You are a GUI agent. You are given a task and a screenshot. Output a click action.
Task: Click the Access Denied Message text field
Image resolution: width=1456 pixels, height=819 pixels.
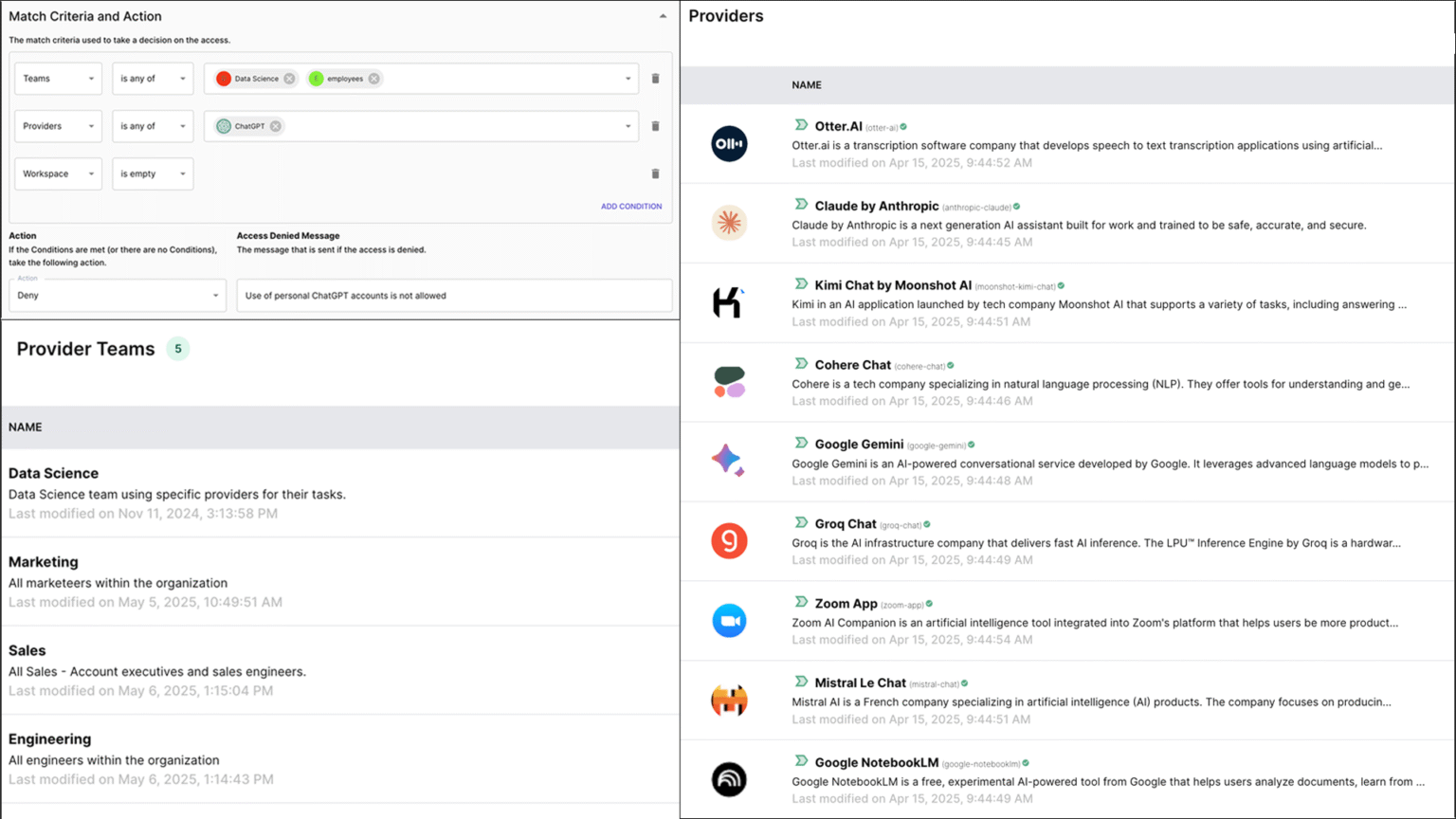454,296
